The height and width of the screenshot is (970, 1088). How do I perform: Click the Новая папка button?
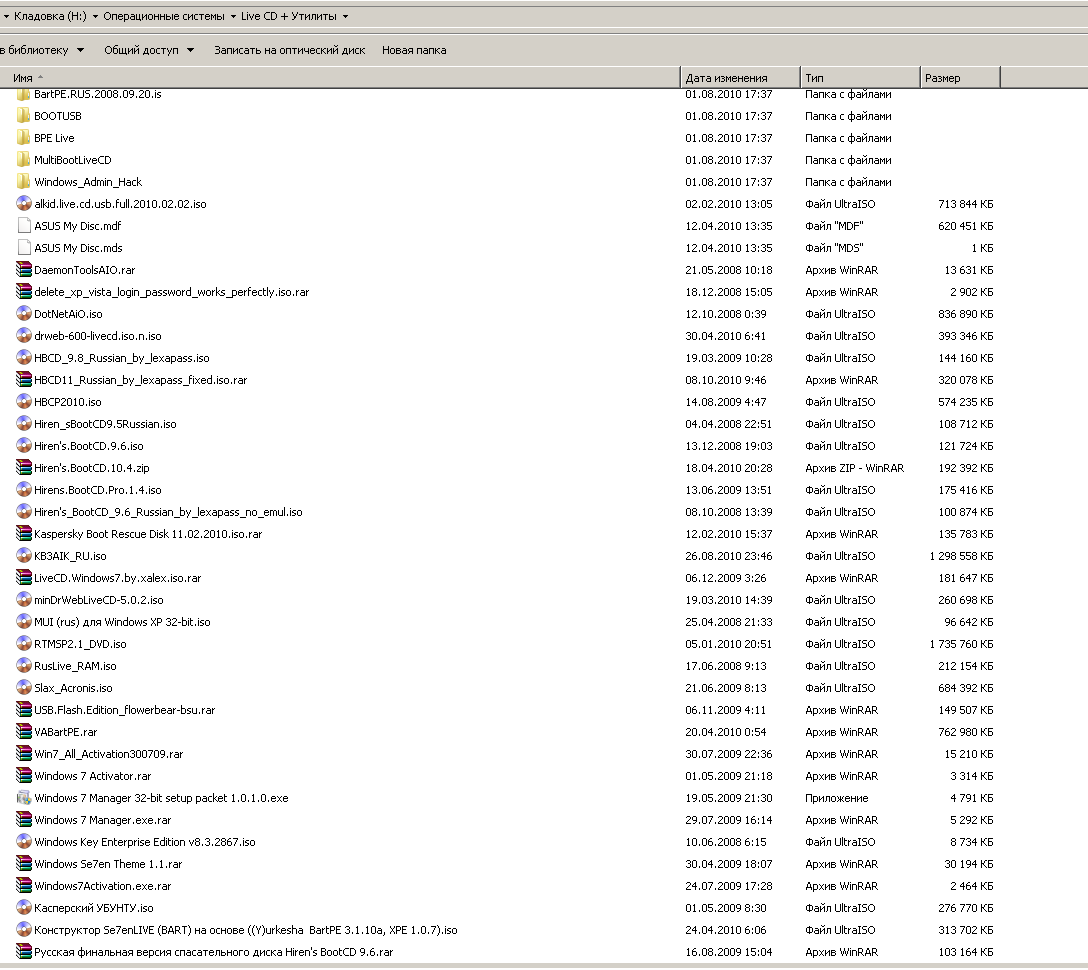pos(414,50)
